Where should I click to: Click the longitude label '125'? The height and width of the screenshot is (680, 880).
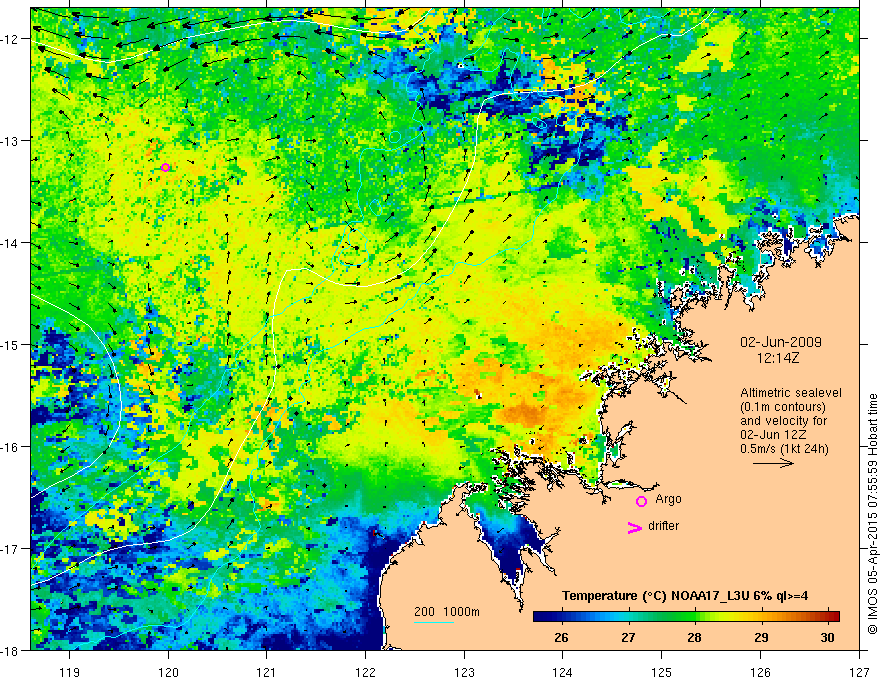(662, 672)
